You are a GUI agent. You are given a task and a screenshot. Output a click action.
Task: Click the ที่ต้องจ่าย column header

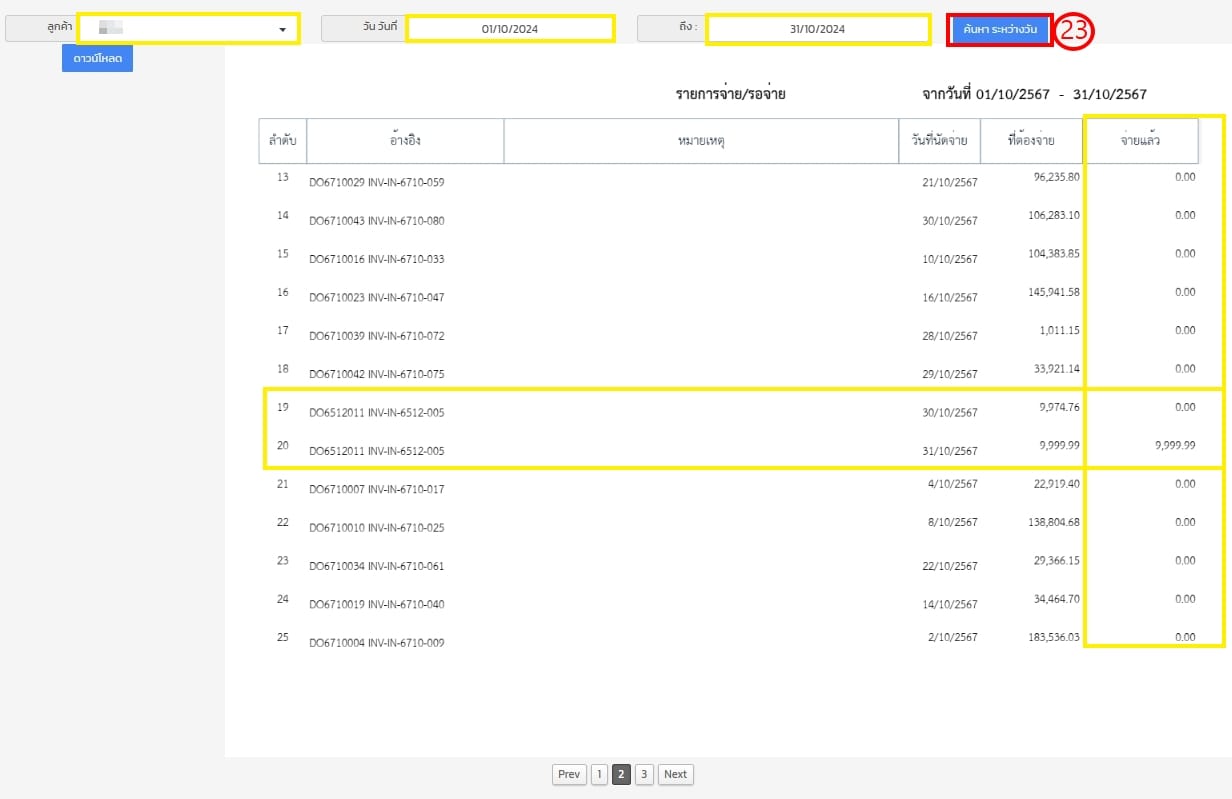pyautogui.click(x=1031, y=141)
